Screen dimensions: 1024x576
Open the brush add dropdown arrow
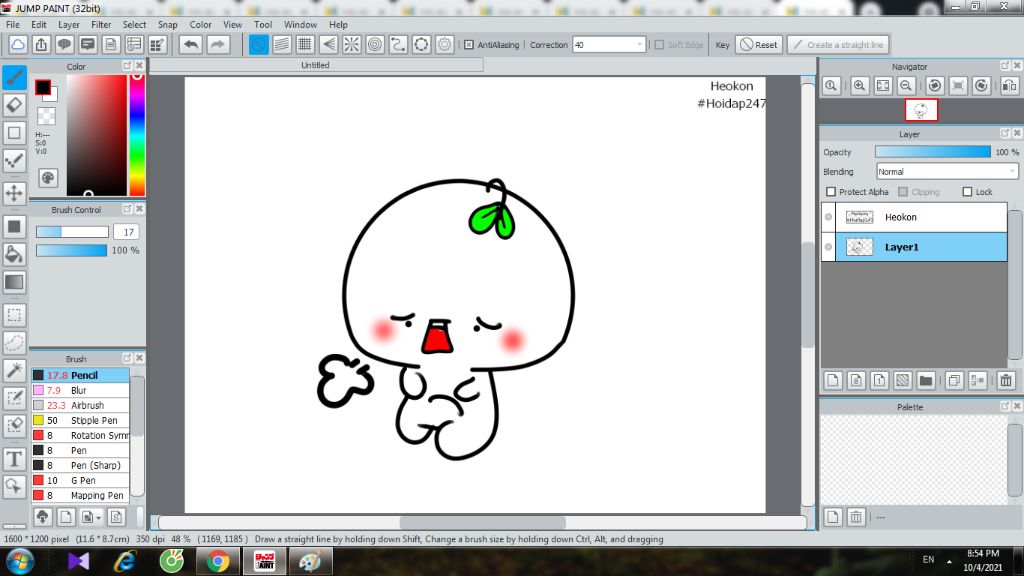tap(98, 518)
